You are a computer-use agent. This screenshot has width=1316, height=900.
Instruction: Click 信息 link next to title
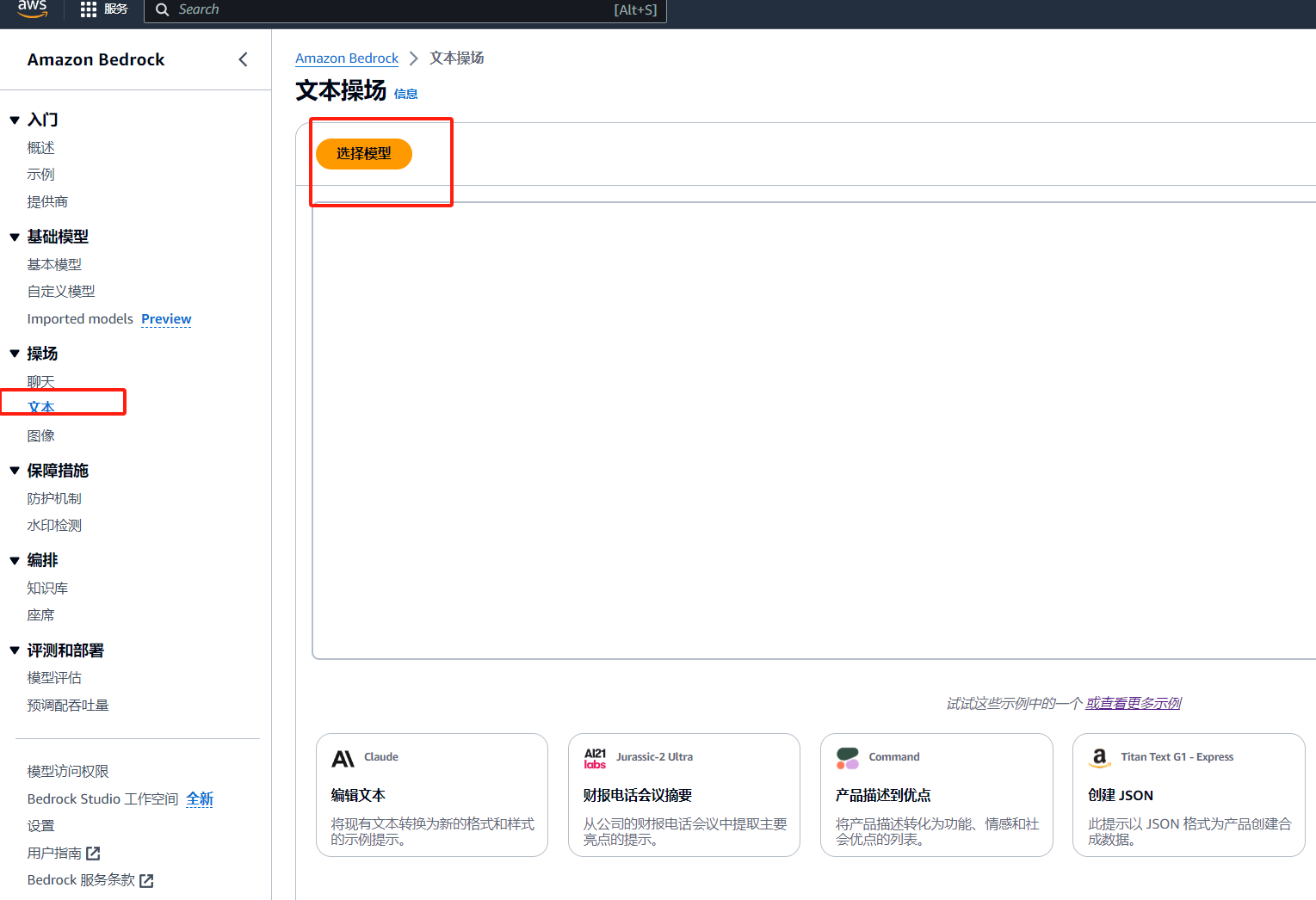(x=405, y=95)
